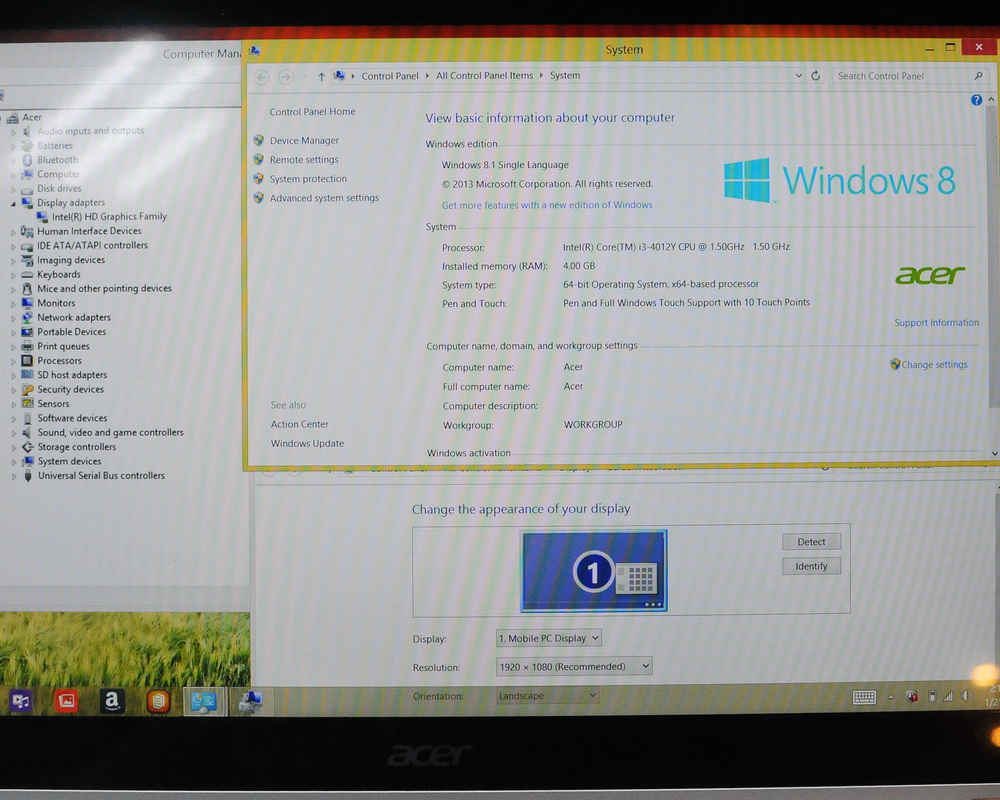Click the Up arrow in System address bar
The image size is (1000, 800).
click(321, 77)
